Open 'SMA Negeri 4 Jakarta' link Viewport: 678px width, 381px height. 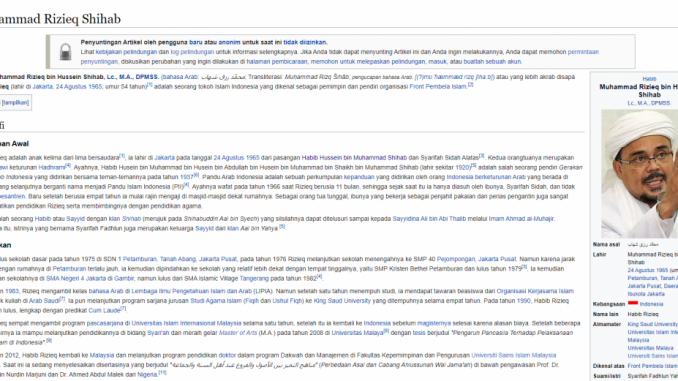pos(76,278)
